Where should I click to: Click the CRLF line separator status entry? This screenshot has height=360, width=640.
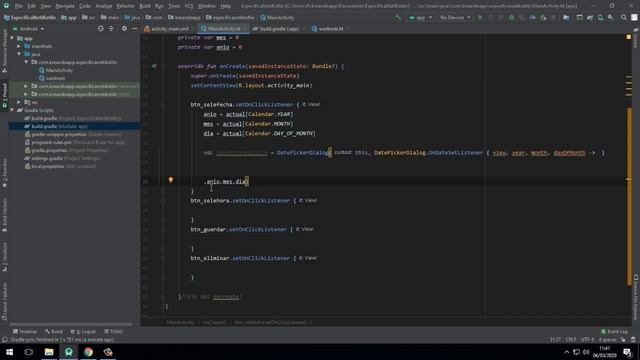(x=571, y=340)
